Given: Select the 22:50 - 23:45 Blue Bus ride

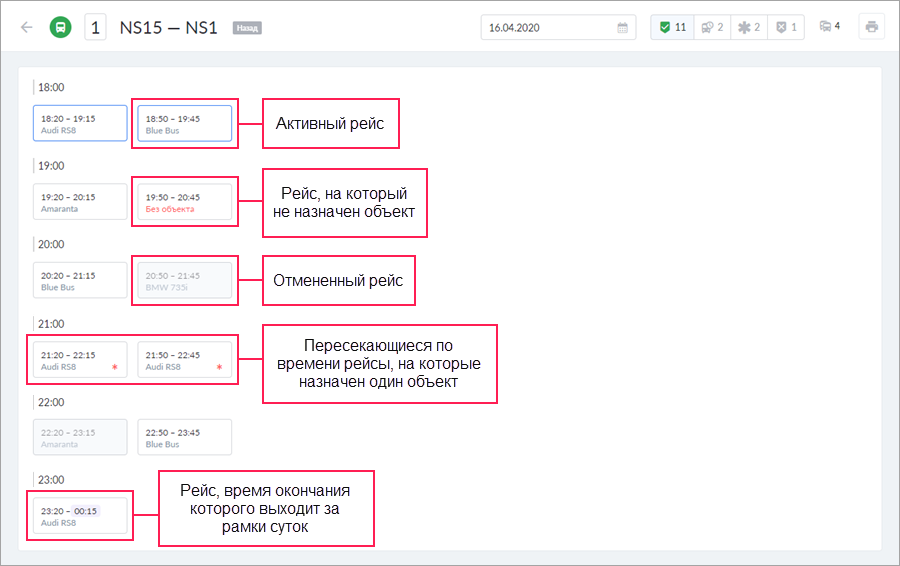Looking at the screenshot, I should 185,437.
